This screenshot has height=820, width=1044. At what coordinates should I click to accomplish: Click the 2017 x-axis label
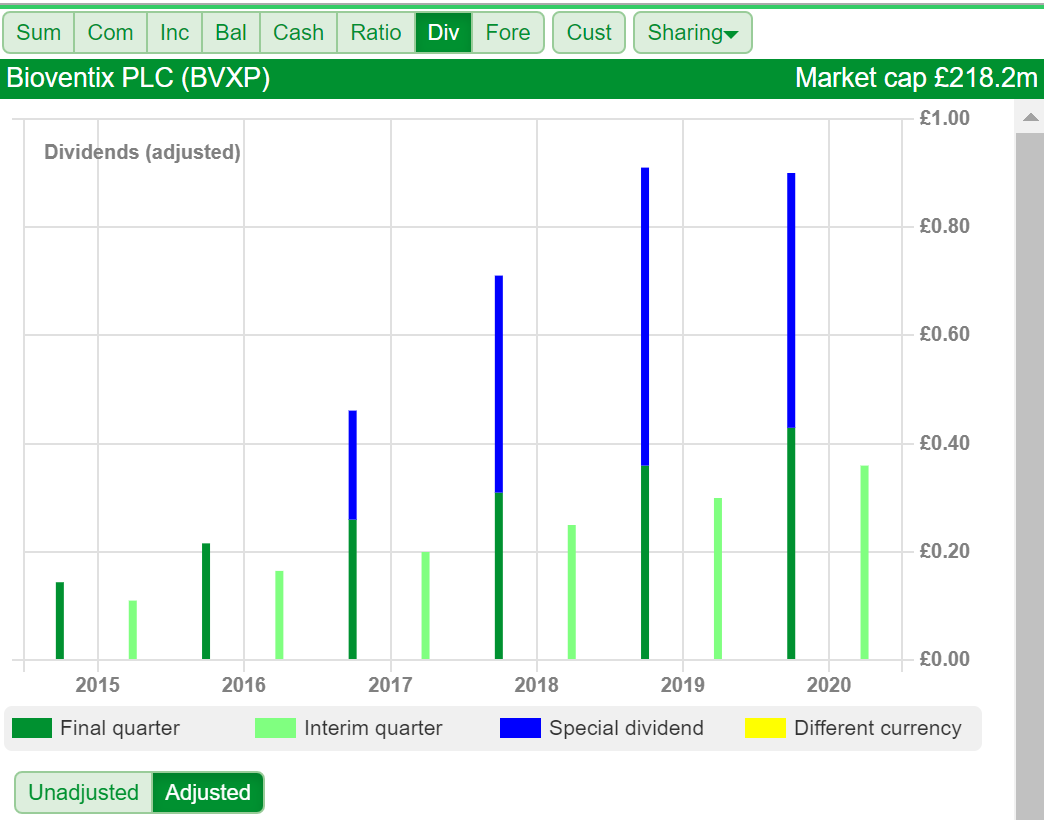tap(390, 684)
